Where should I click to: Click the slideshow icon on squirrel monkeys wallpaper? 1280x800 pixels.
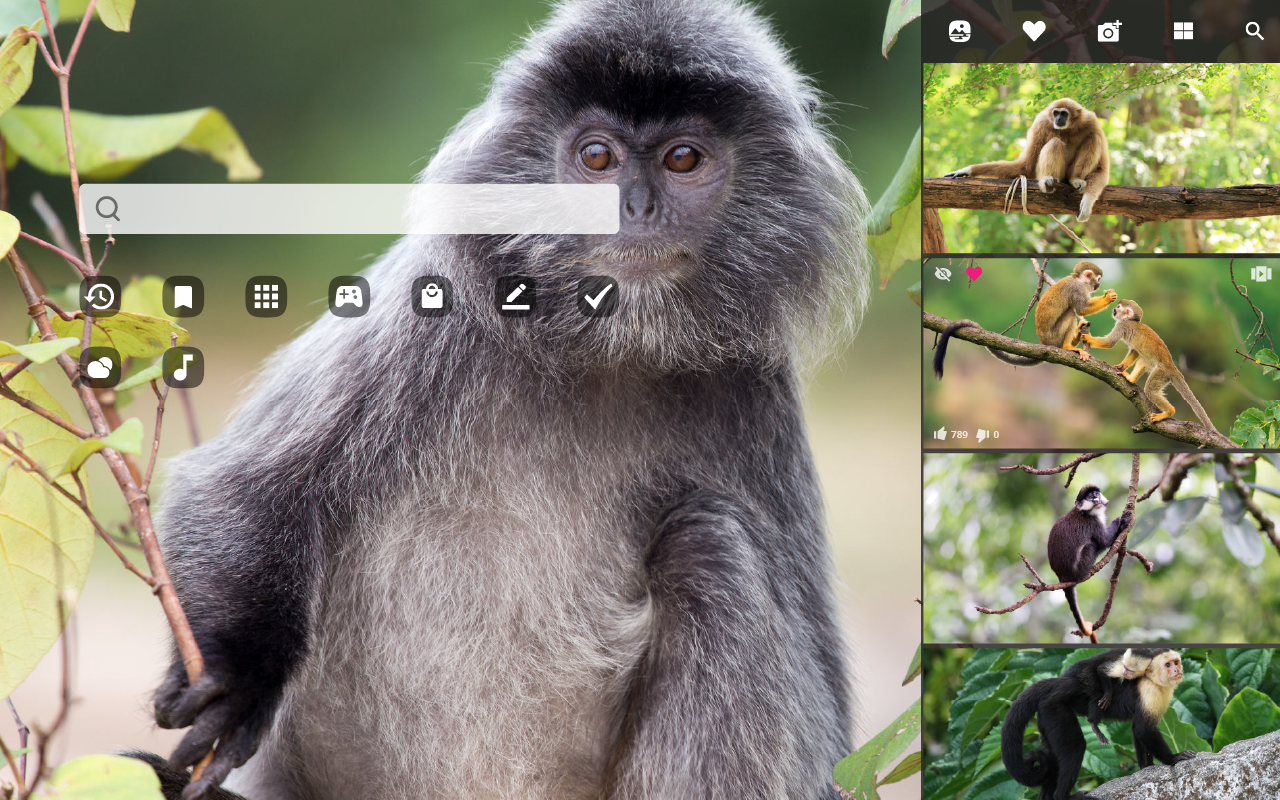click(1261, 274)
